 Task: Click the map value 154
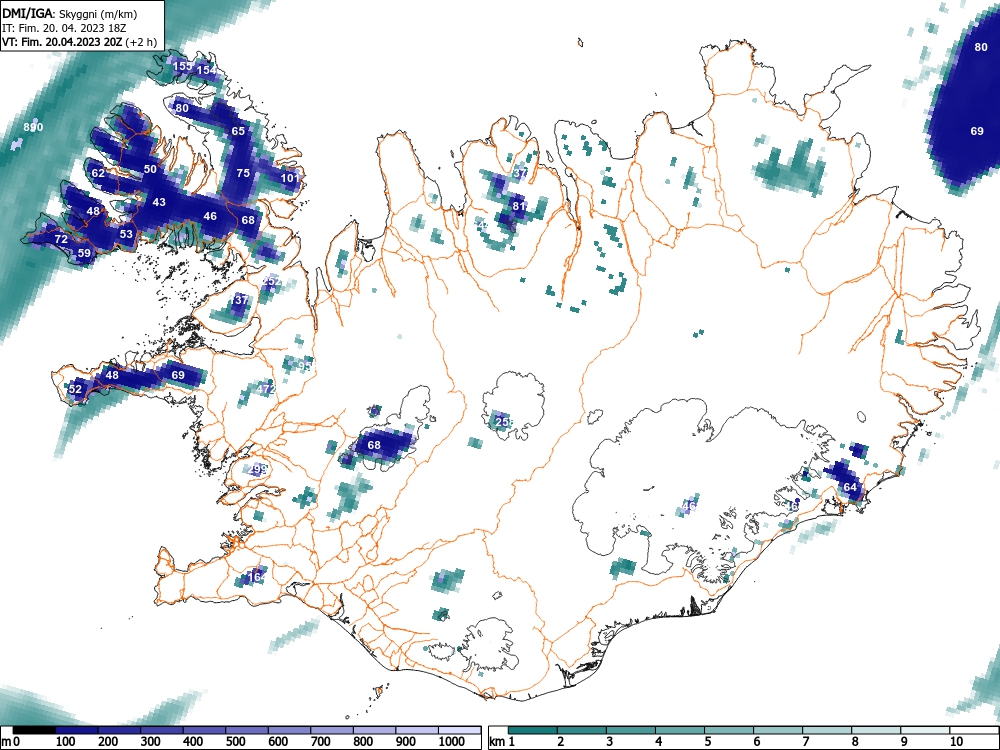[x=206, y=70]
